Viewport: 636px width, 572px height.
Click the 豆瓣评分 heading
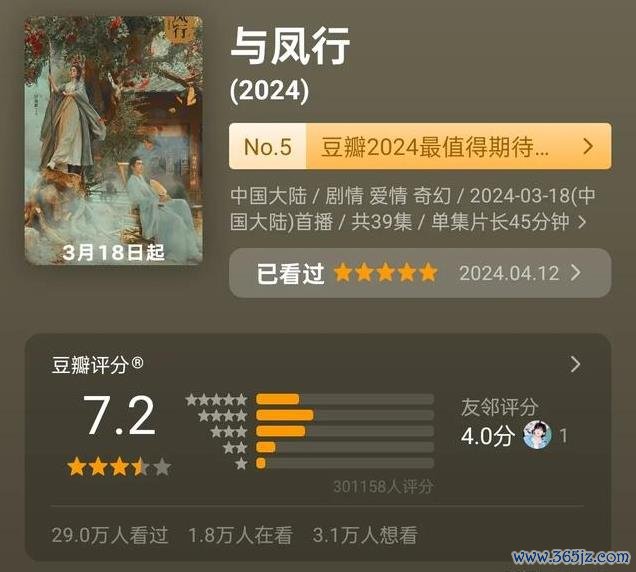click(x=97, y=365)
